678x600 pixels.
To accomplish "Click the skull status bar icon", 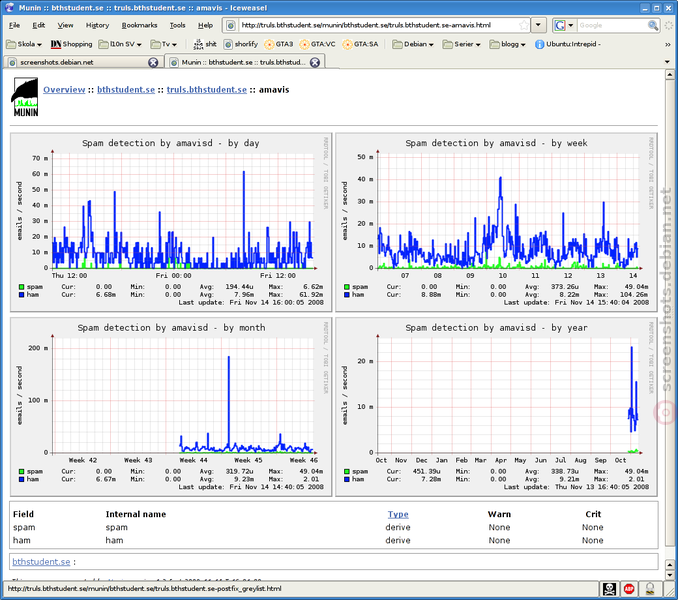I will coord(609,589).
